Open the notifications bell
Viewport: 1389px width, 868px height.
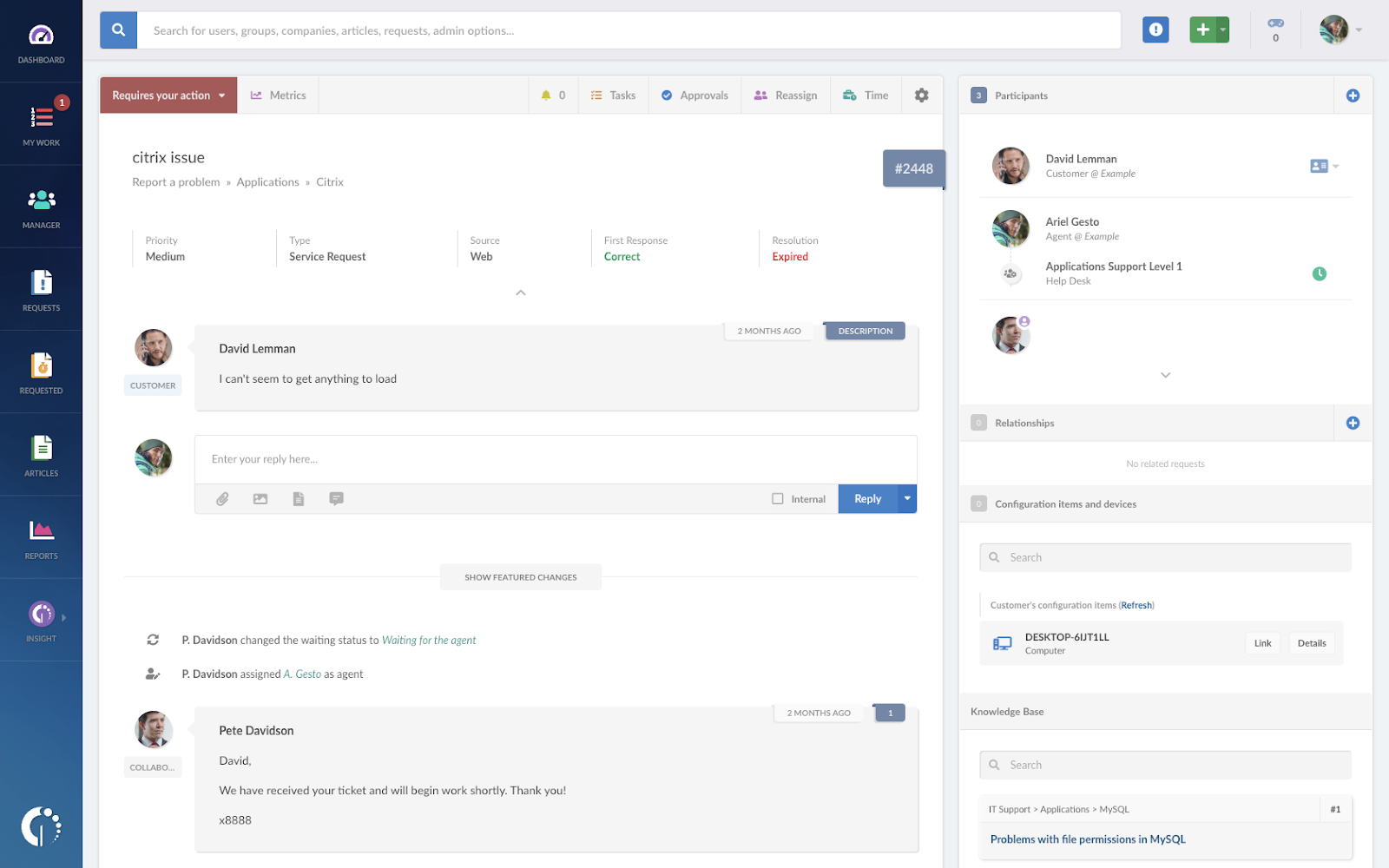point(547,95)
